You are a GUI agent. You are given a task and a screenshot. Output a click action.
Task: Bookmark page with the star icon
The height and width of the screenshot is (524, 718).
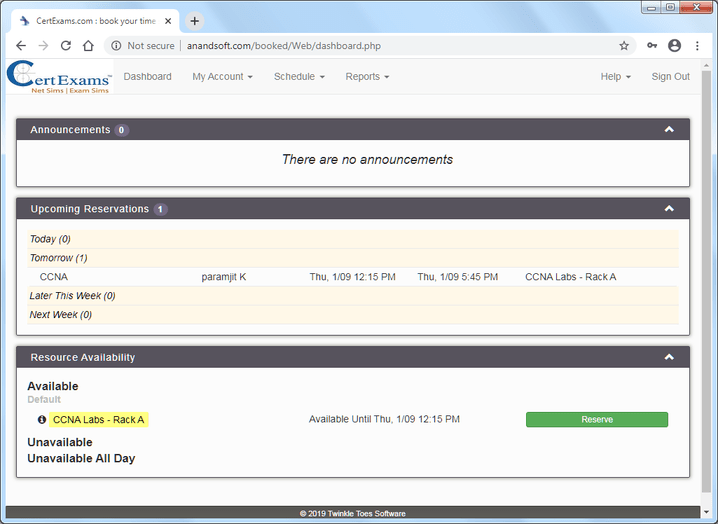coord(624,46)
